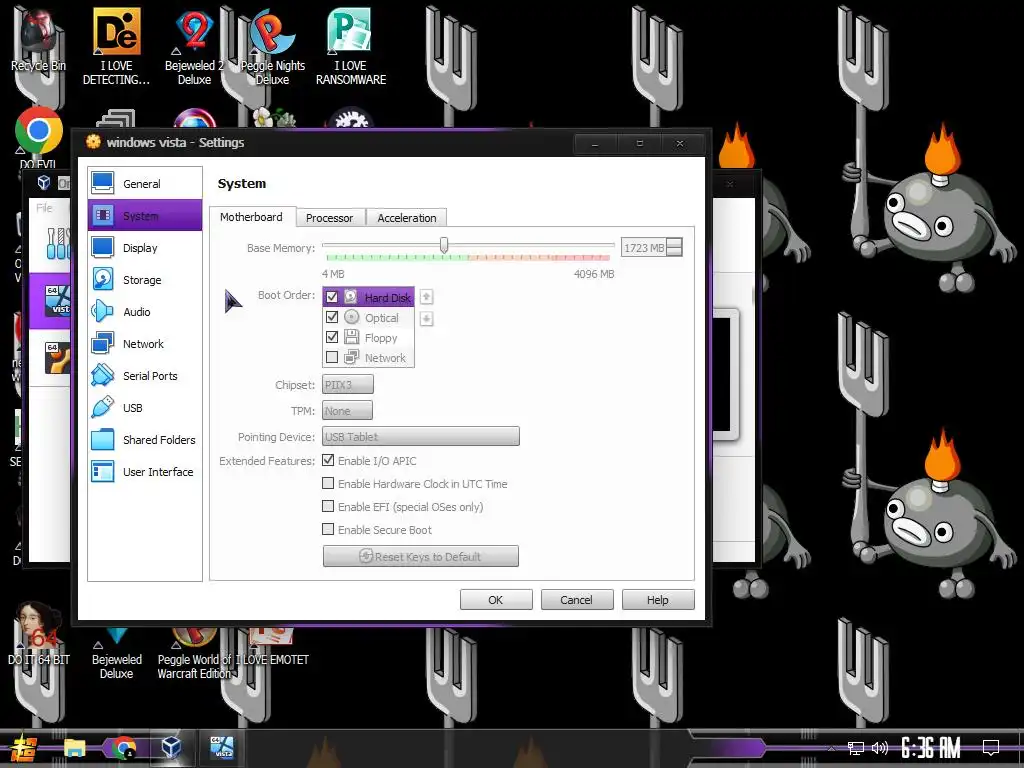Toggle Floppy boot checkbox

click(332, 337)
